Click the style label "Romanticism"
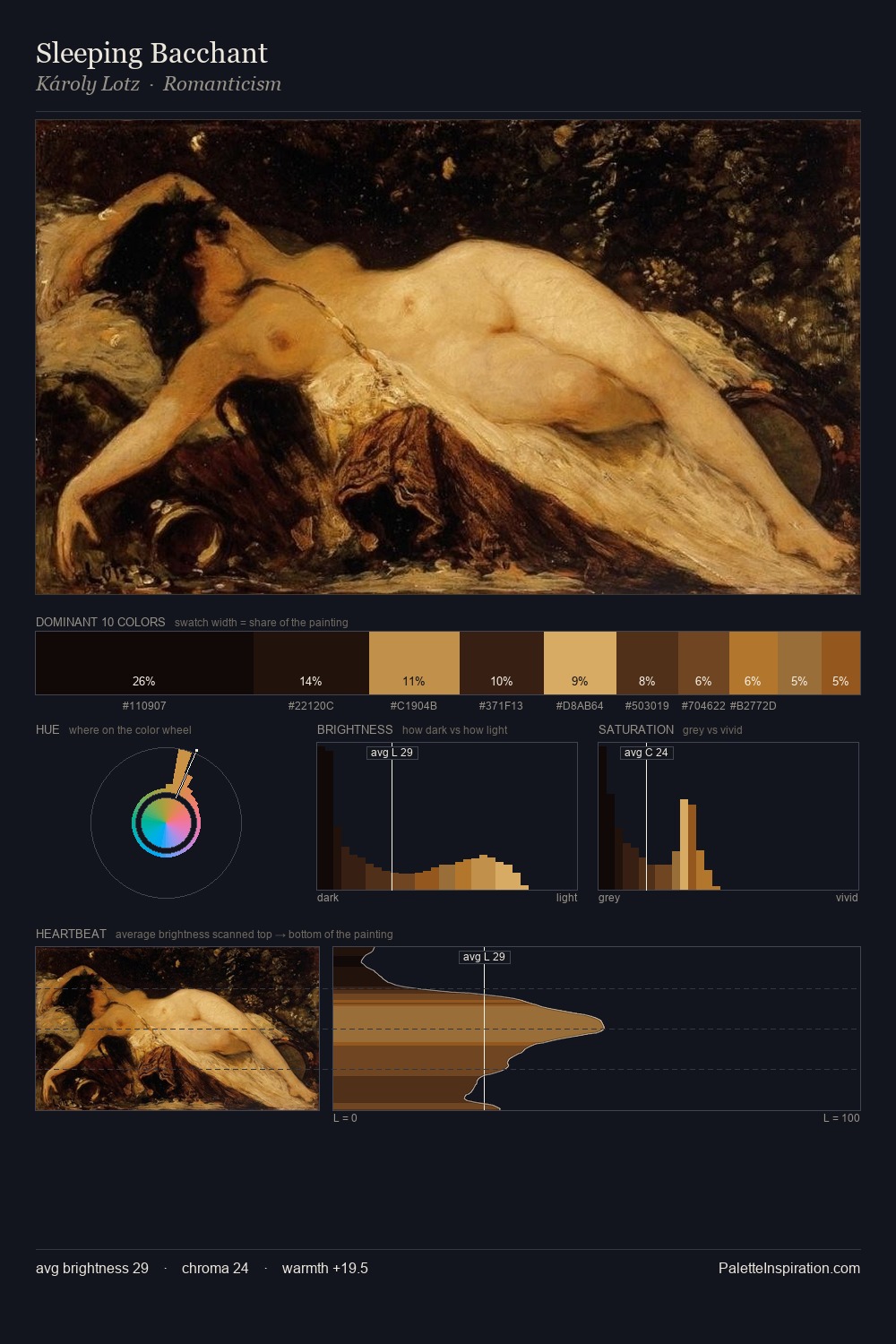Viewport: 896px width, 1344px height. pyautogui.click(x=222, y=84)
